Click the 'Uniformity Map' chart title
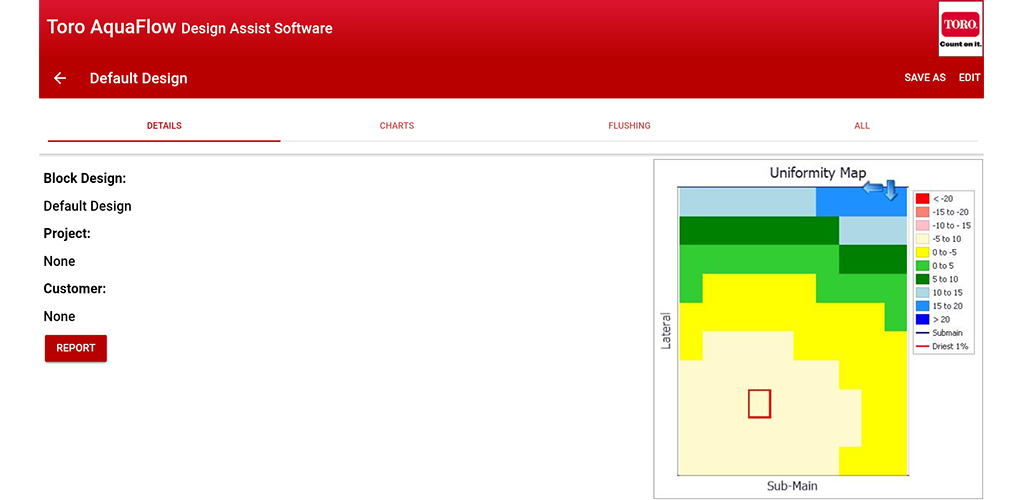1024x500 pixels. click(x=818, y=173)
